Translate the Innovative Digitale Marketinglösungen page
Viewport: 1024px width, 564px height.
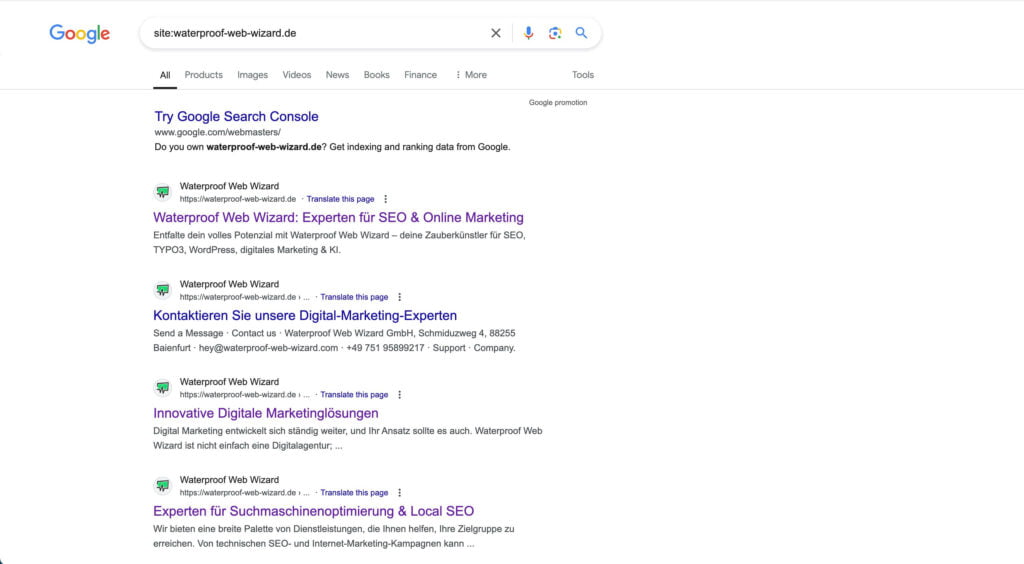coord(354,395)
